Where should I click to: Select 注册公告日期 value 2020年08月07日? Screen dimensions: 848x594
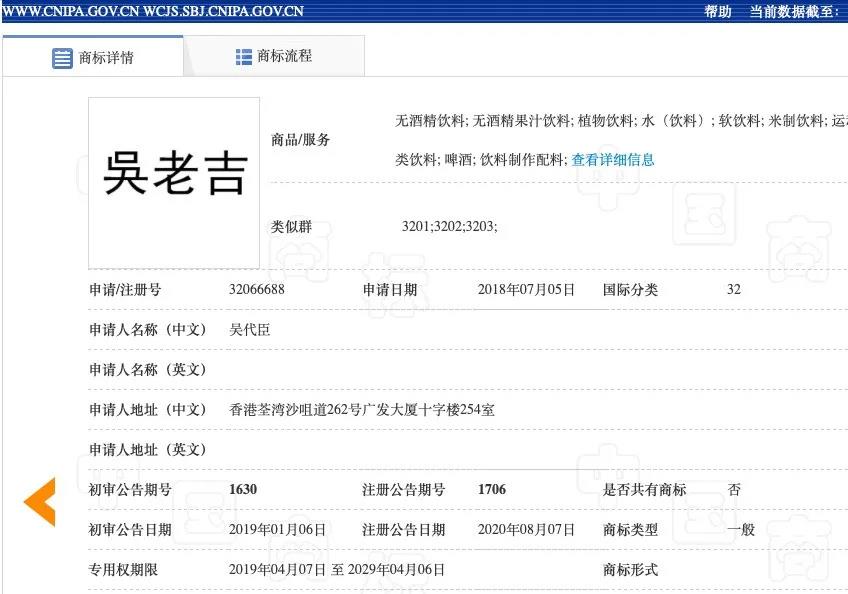526,529
